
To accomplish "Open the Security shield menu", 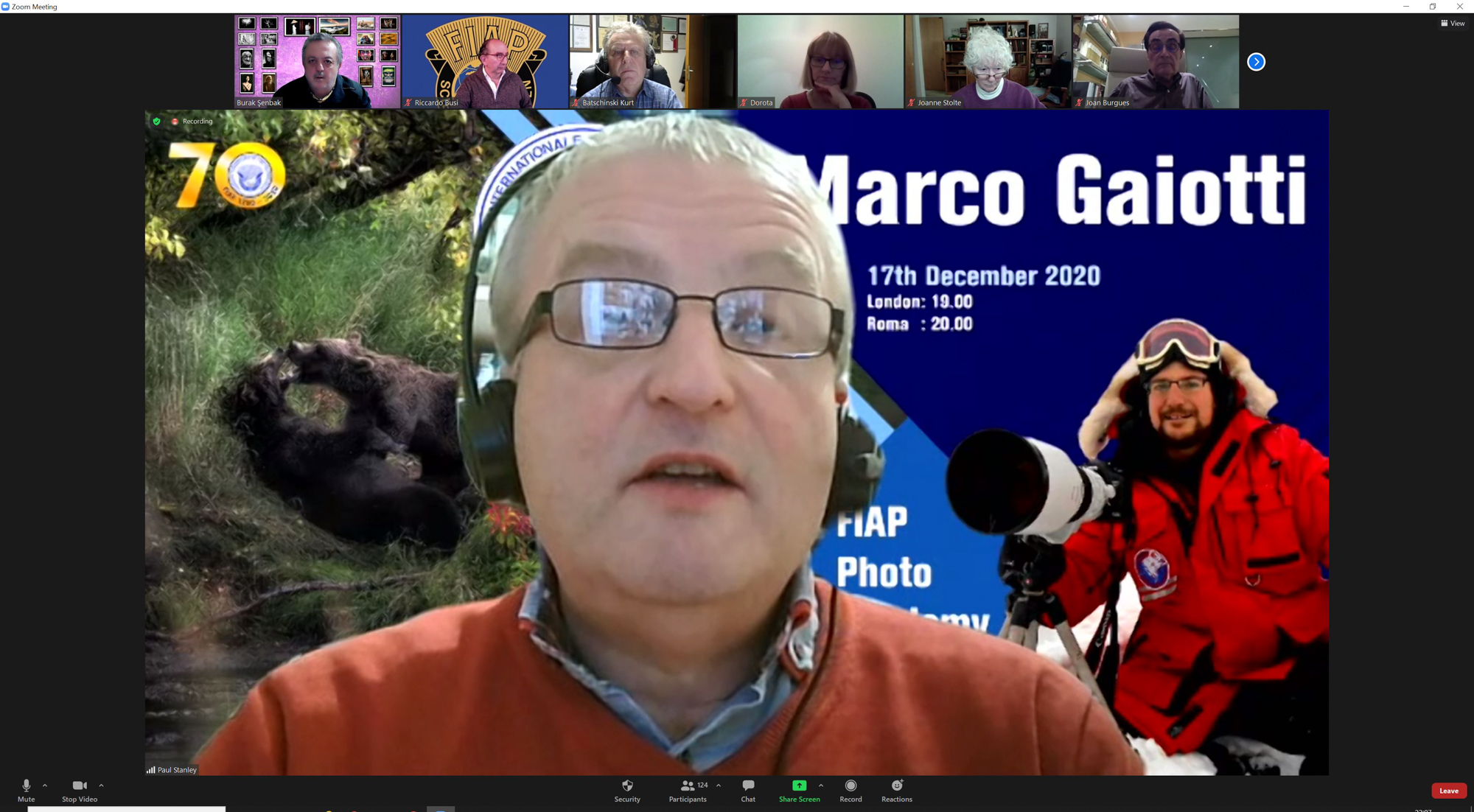I will (627, 791).
